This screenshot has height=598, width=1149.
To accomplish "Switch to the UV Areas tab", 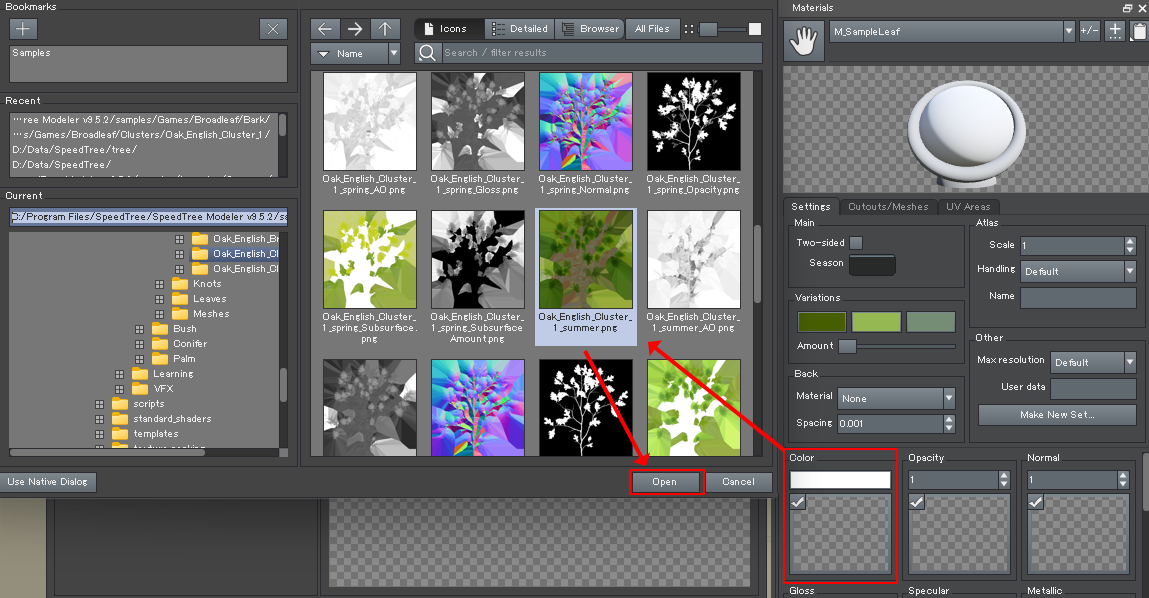I will tap(967, 207).
